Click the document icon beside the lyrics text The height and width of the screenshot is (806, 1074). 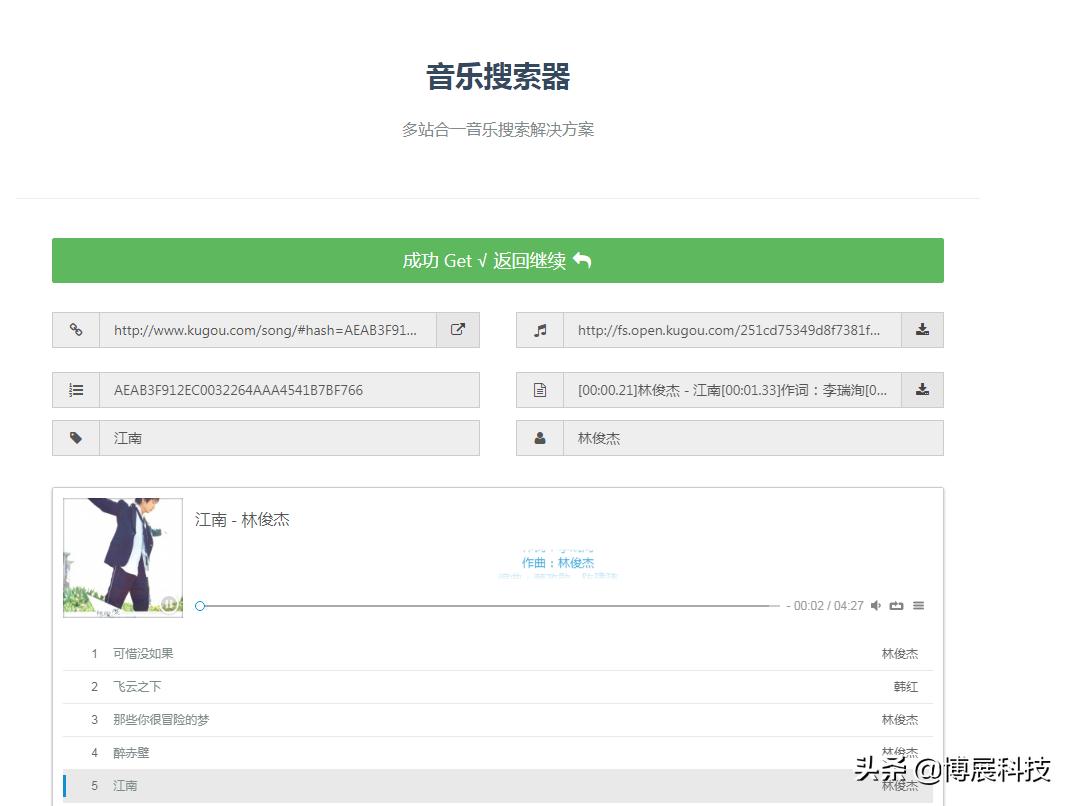coord(540,390)
